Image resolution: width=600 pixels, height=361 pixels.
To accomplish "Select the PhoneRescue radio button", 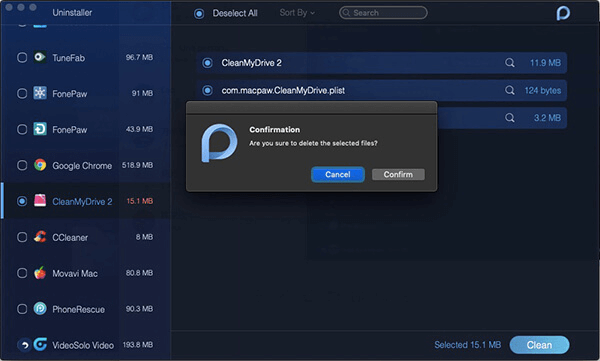I will (22, 309).
